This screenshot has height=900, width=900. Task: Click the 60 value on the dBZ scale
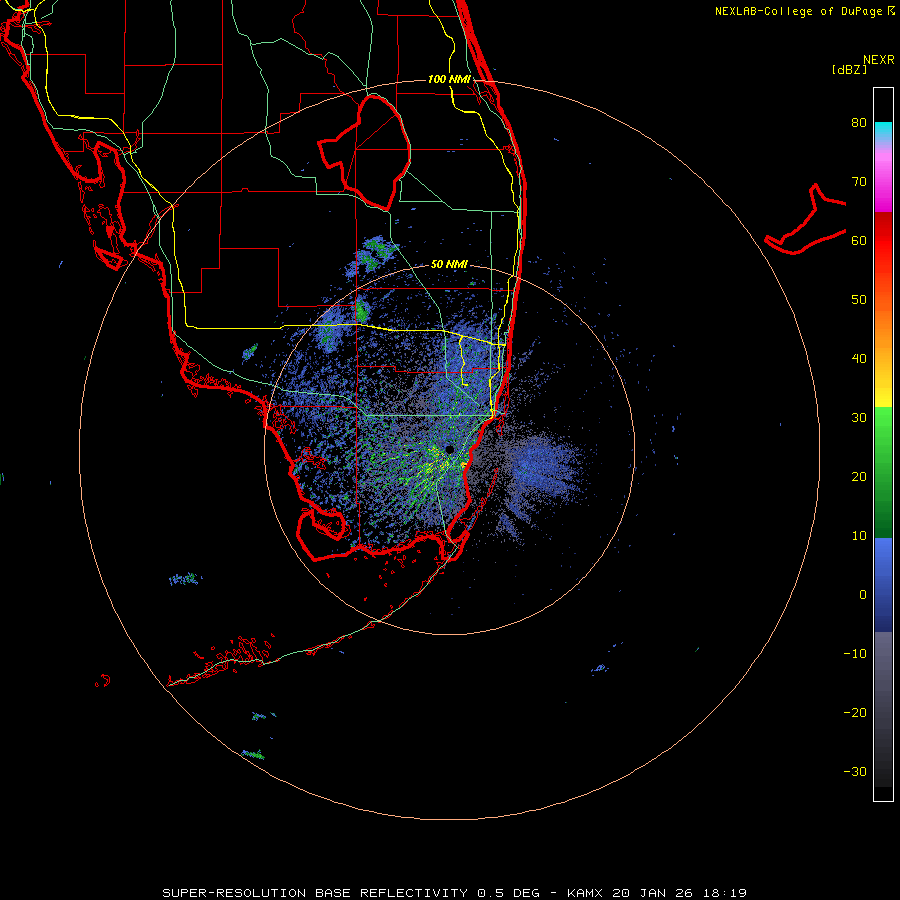pos(859,240)
